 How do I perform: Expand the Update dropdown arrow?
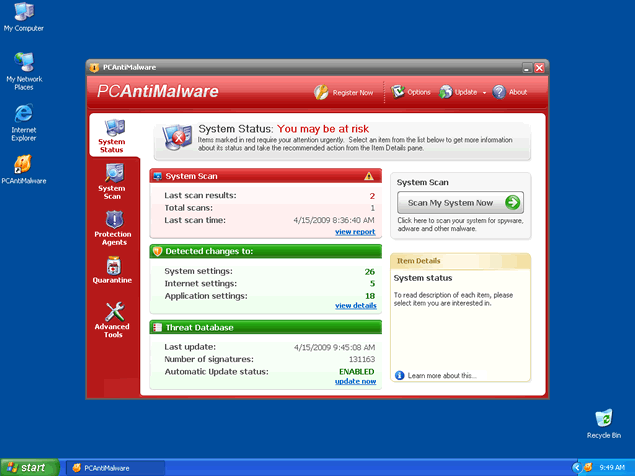484,93
